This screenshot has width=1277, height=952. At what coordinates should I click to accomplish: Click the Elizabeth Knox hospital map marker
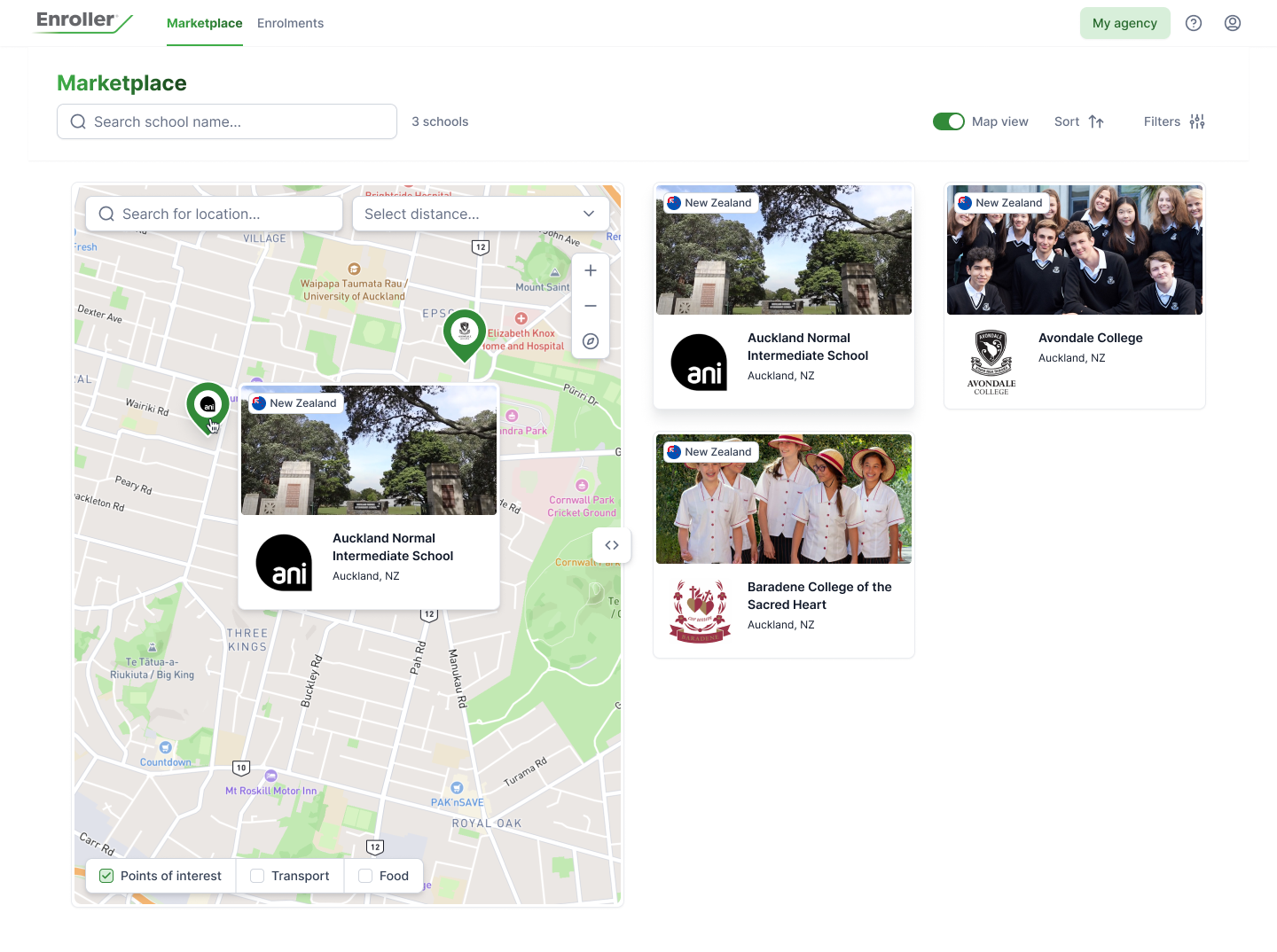pyautogui.click(x=521, y=318)
